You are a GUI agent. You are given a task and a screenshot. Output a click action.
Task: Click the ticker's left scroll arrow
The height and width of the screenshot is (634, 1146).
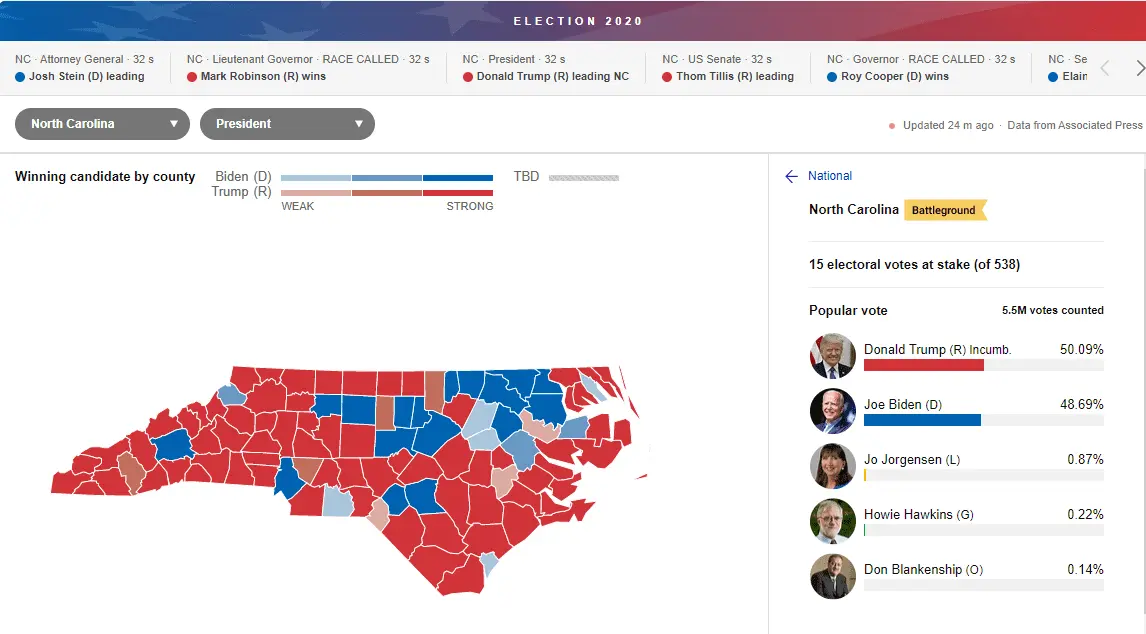[1105, 68]
